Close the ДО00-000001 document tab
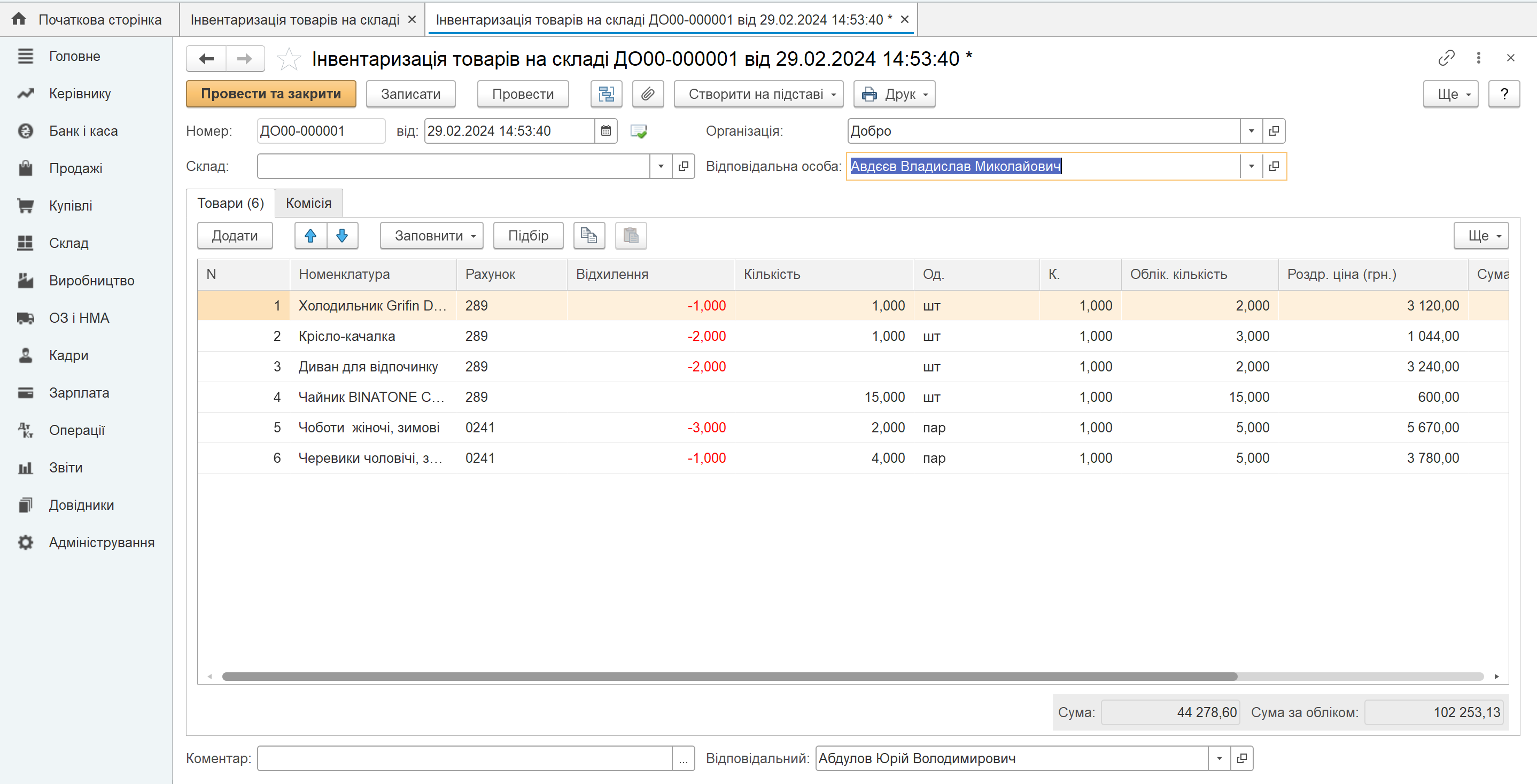The image size is (1537, 784). click(x=905, y=20)
